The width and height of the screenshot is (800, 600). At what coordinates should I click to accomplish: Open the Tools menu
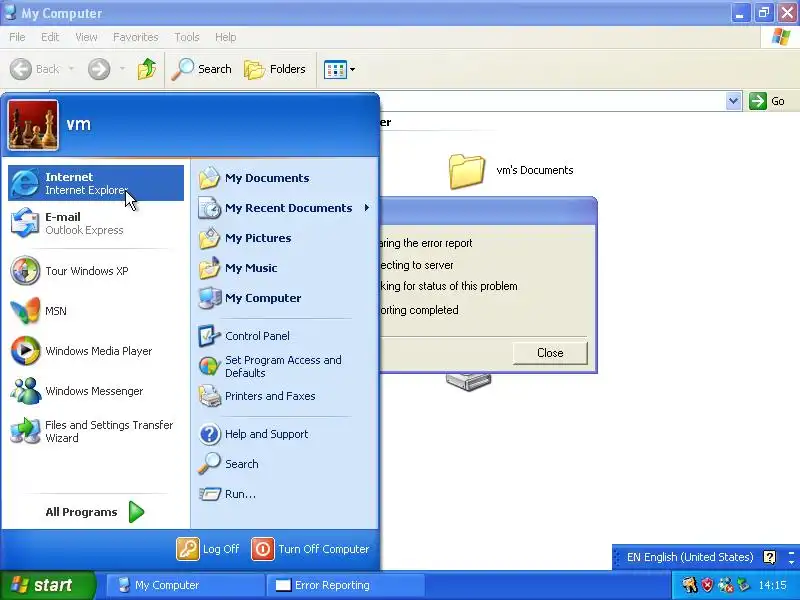[187, 37]
